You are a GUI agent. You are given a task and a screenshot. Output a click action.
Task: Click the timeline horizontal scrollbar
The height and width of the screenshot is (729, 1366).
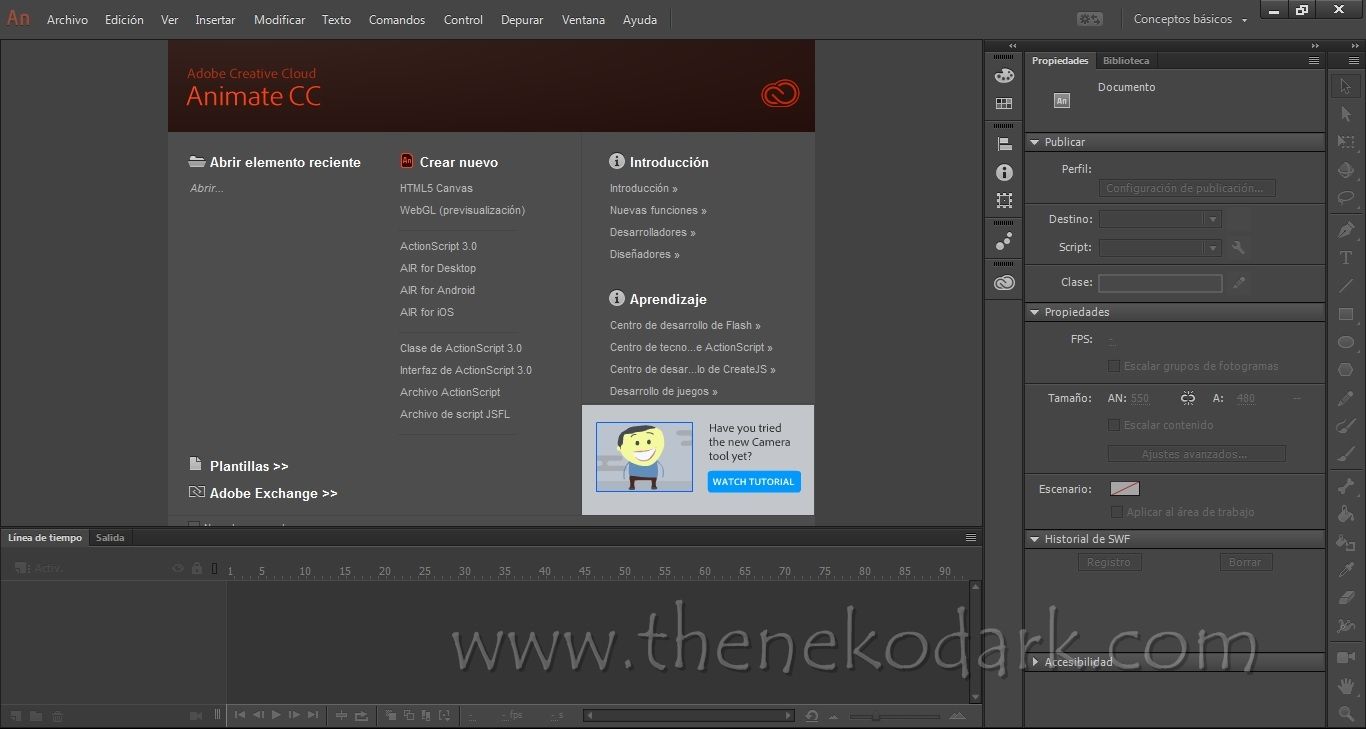pyautogui.click(x=689, y=716)
